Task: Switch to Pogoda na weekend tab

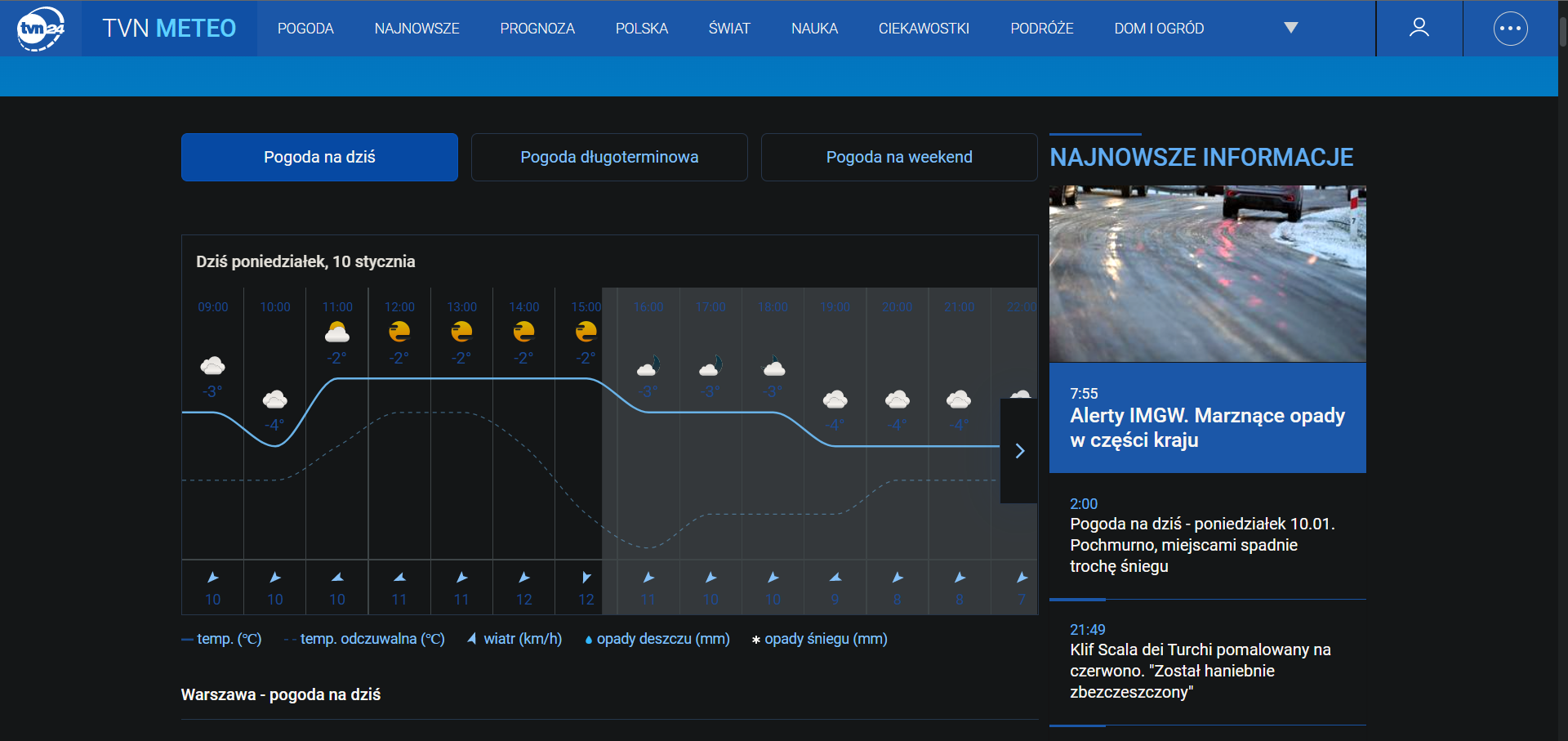Action: coord(899,157)
